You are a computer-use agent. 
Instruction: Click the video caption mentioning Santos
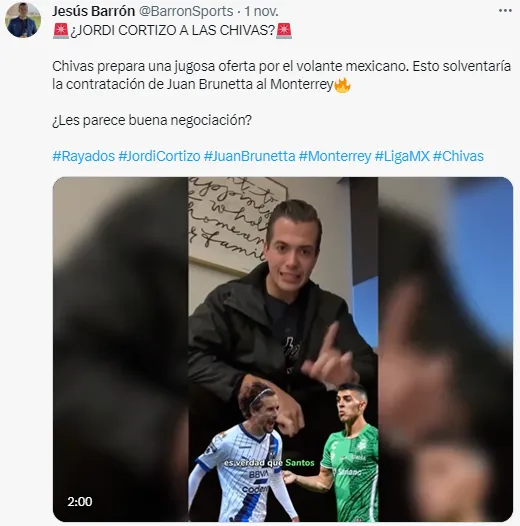(269, 463)
